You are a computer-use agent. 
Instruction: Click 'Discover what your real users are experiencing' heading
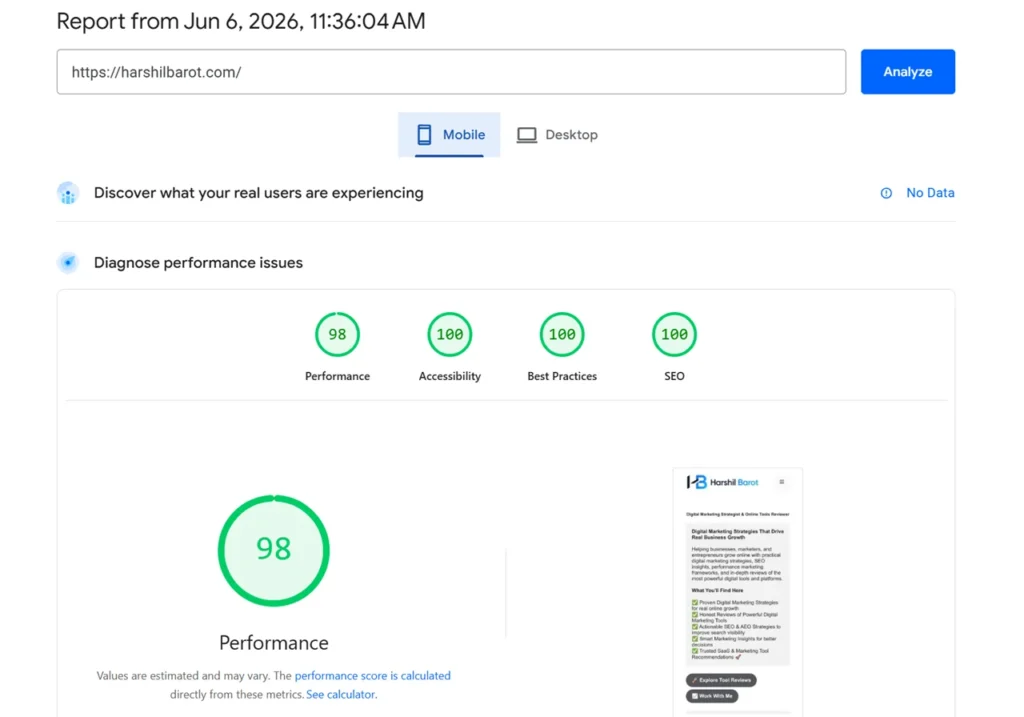coord(259,193)
